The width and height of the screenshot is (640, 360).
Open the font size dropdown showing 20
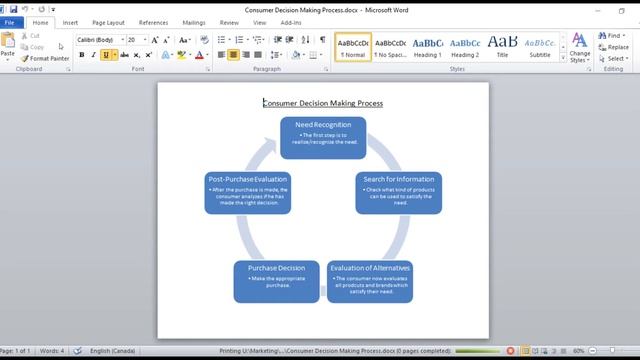pos(145,40)
